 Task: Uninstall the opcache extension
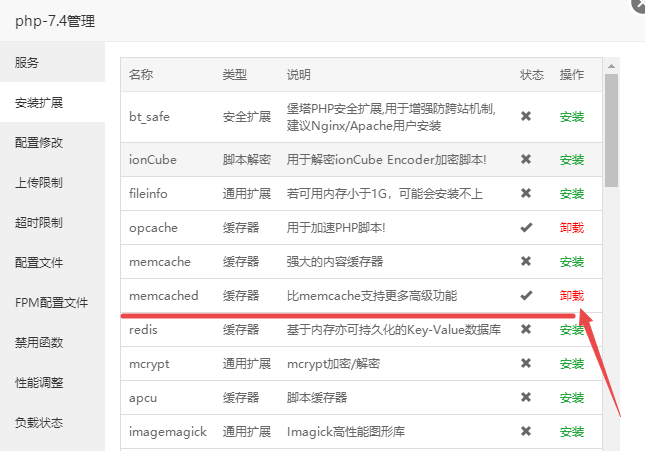pos(572,228)
